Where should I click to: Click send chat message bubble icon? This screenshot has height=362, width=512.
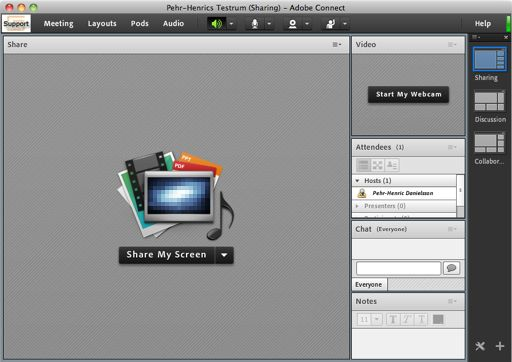point(452,268)
